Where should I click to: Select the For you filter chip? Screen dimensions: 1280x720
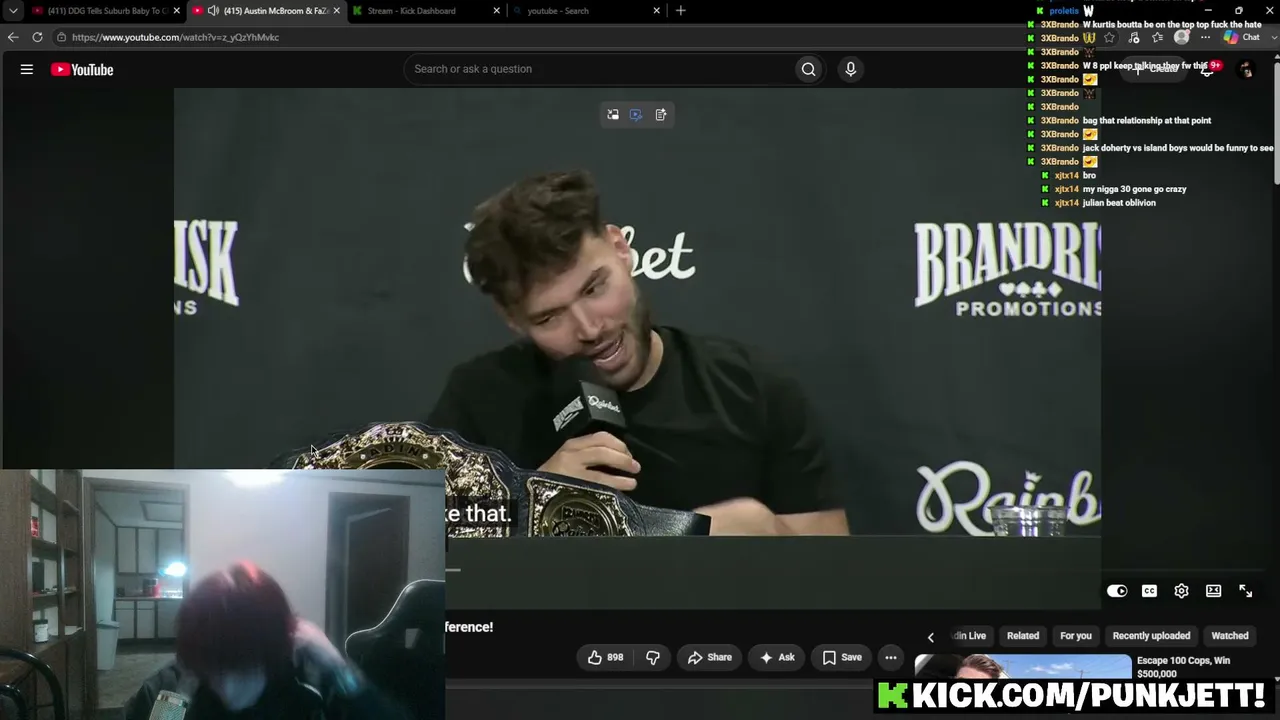point(1076,636)
